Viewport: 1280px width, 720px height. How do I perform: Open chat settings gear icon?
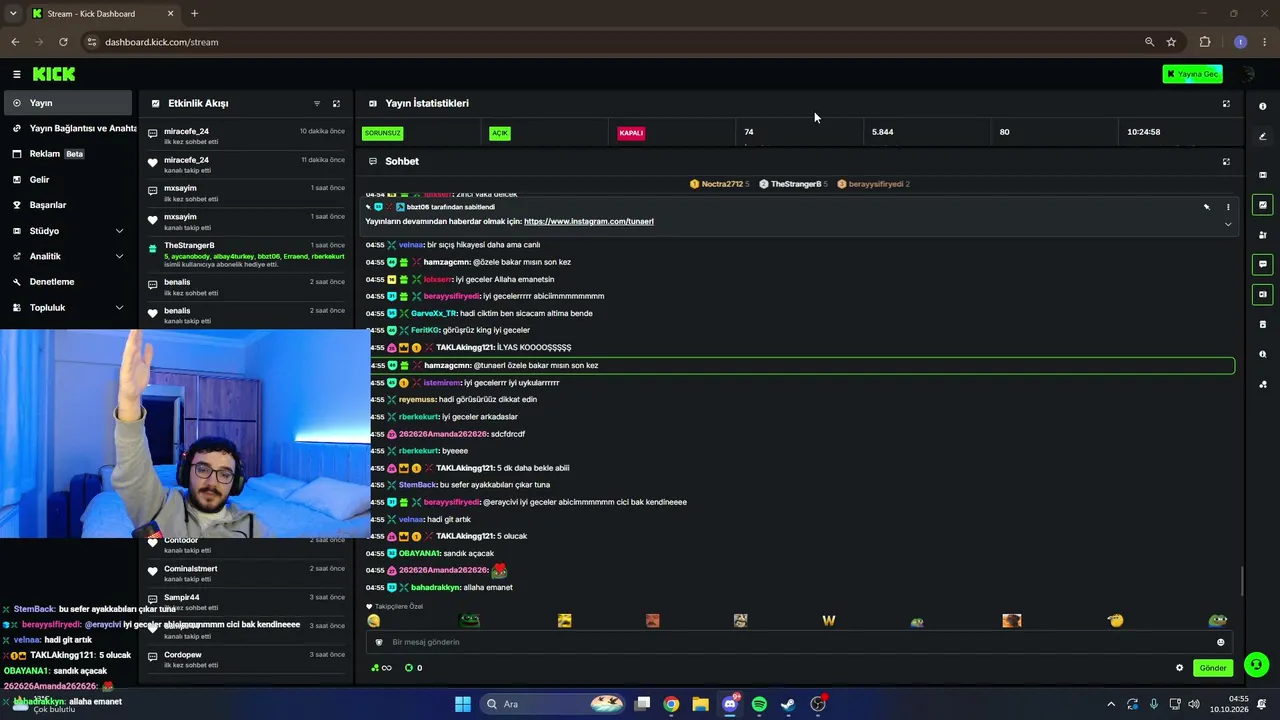(1179, 668)
